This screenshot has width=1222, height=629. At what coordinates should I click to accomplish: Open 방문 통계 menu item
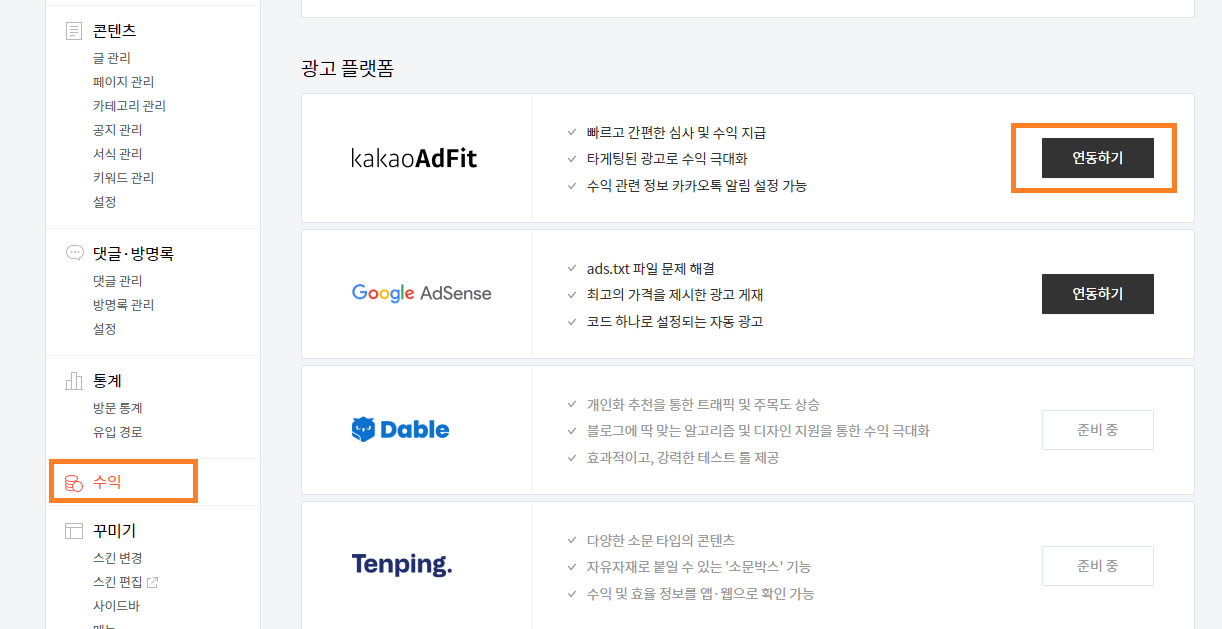click(118, 408)
